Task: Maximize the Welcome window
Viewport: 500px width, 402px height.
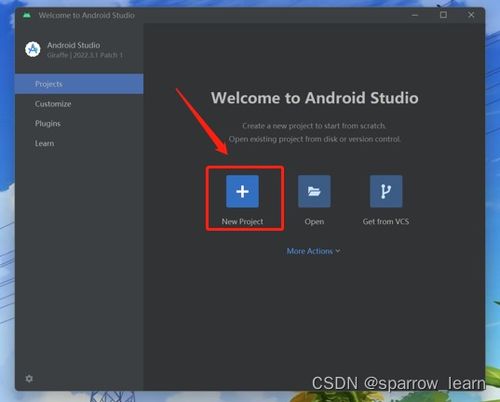Action: (x=443, y=15)
